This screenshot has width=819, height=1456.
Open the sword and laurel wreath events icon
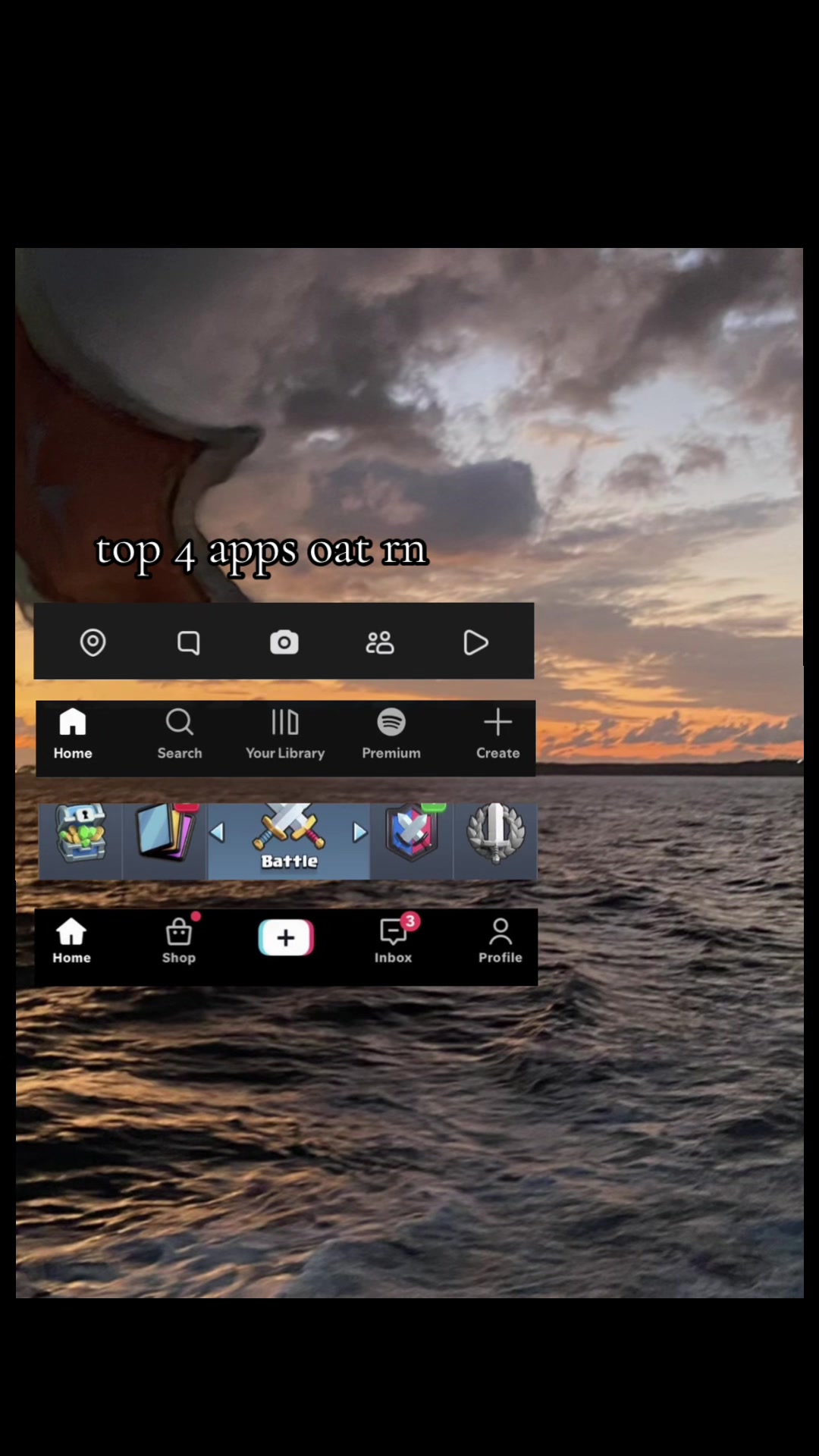pyautogui.click(x=495, y=833)
